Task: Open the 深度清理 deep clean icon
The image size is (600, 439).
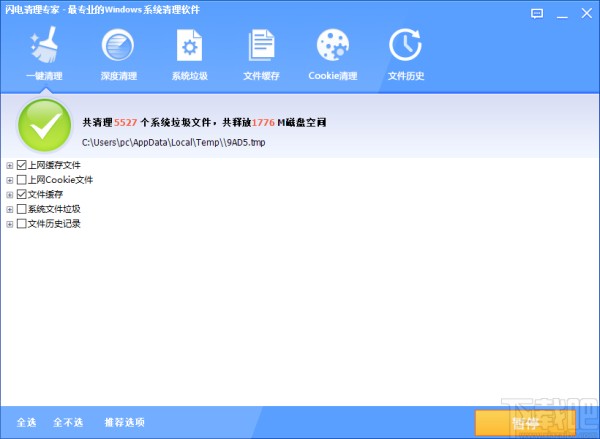Action: pyautogui.click(x=118, y=45)
